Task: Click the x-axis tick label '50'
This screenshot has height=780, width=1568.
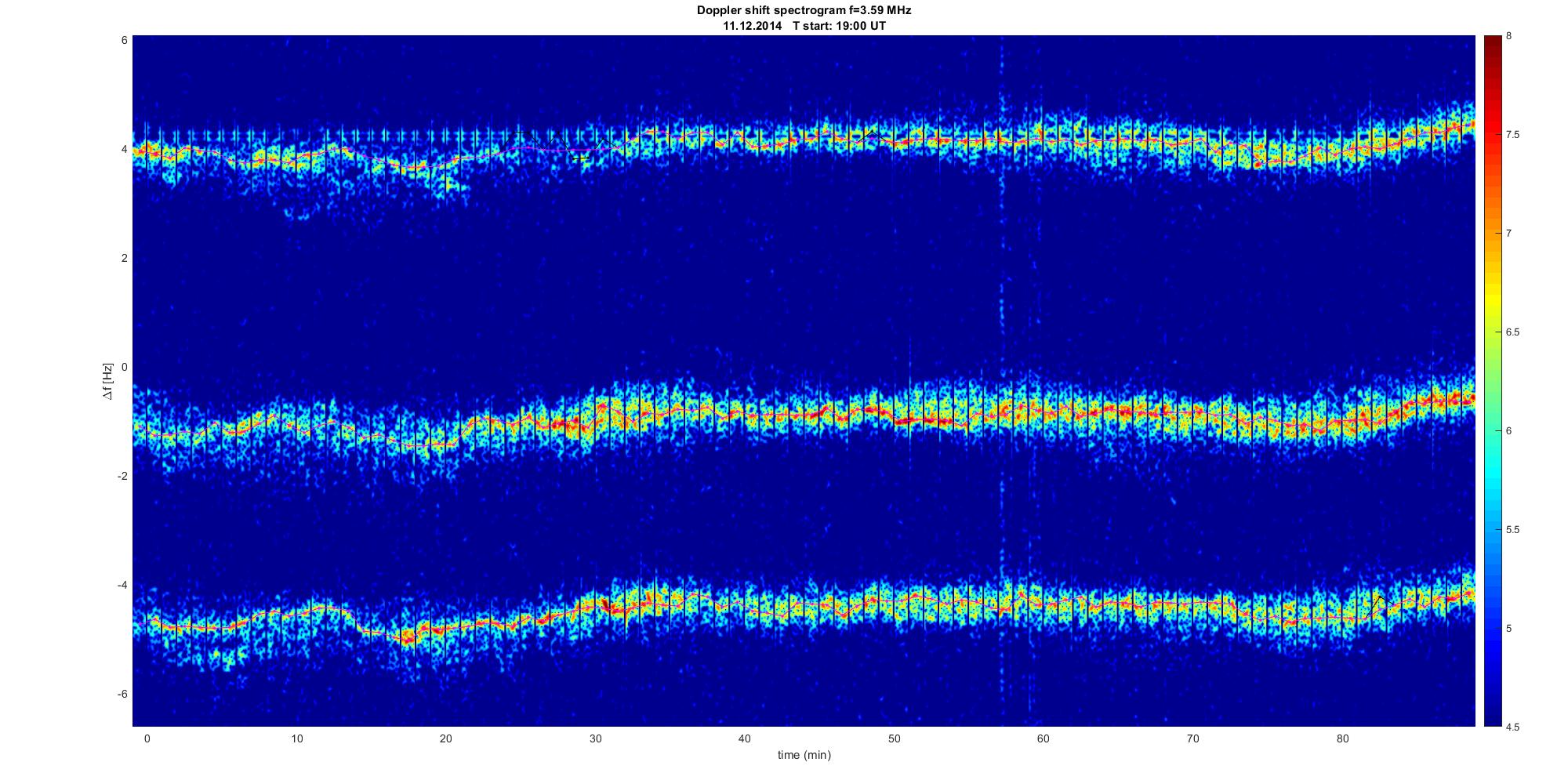Action: [x=894, y=738]
